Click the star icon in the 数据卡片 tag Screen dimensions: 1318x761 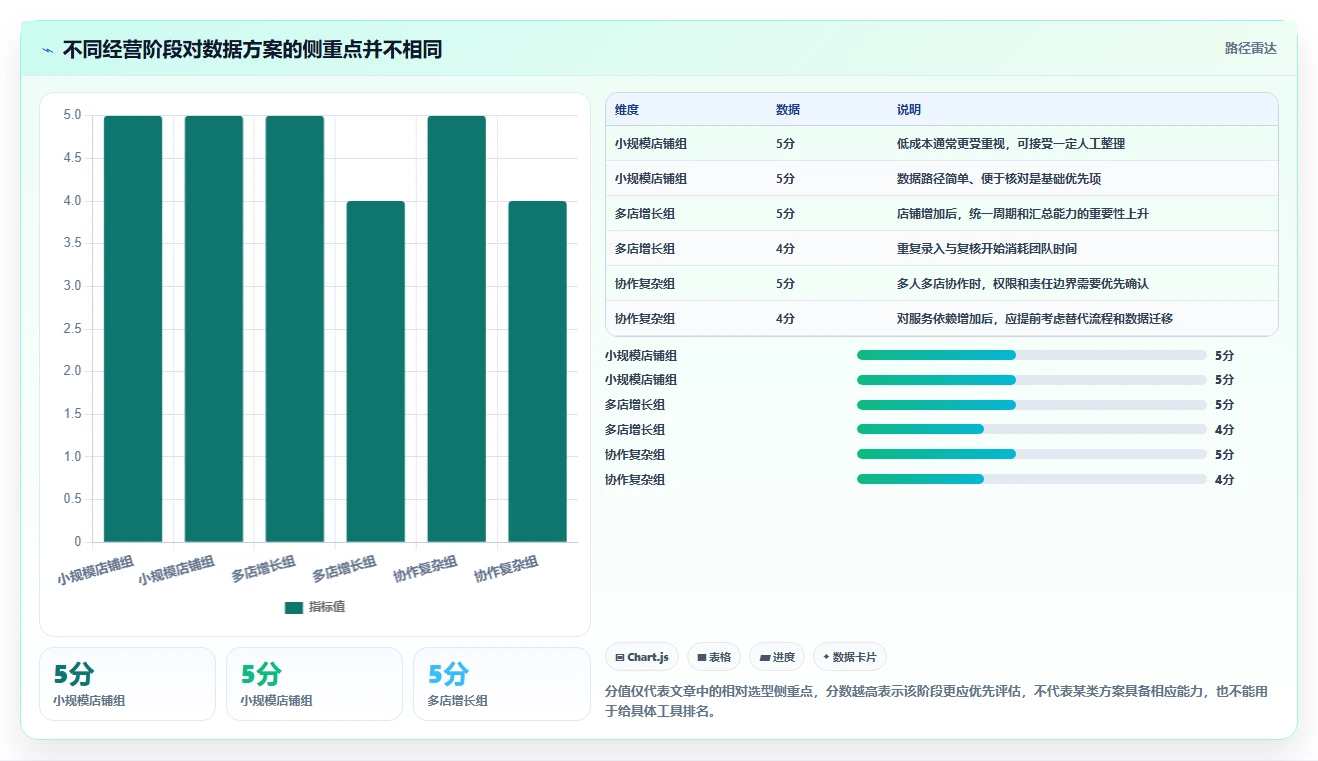click(826, 657)
